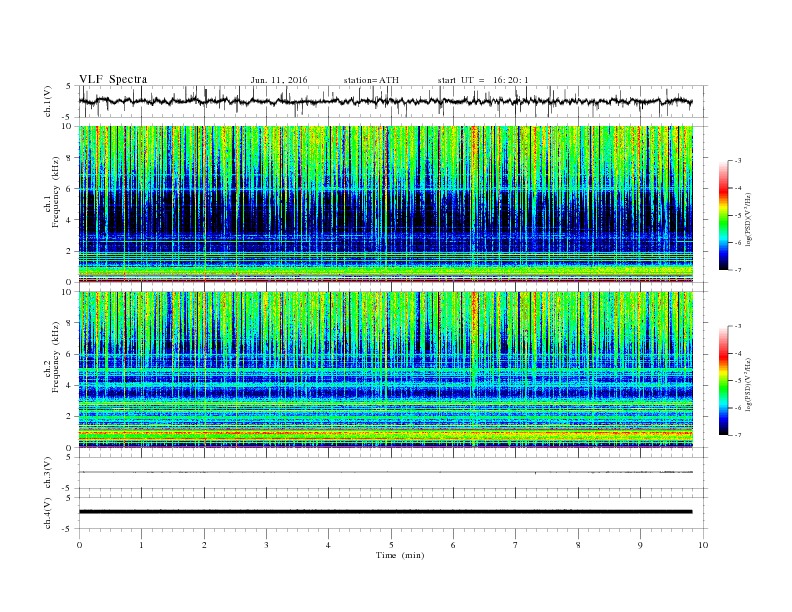Click the ch.1 colorbar log(PSD) label
This screenshot has width=792, height=612.
click(x=748, y=219)
